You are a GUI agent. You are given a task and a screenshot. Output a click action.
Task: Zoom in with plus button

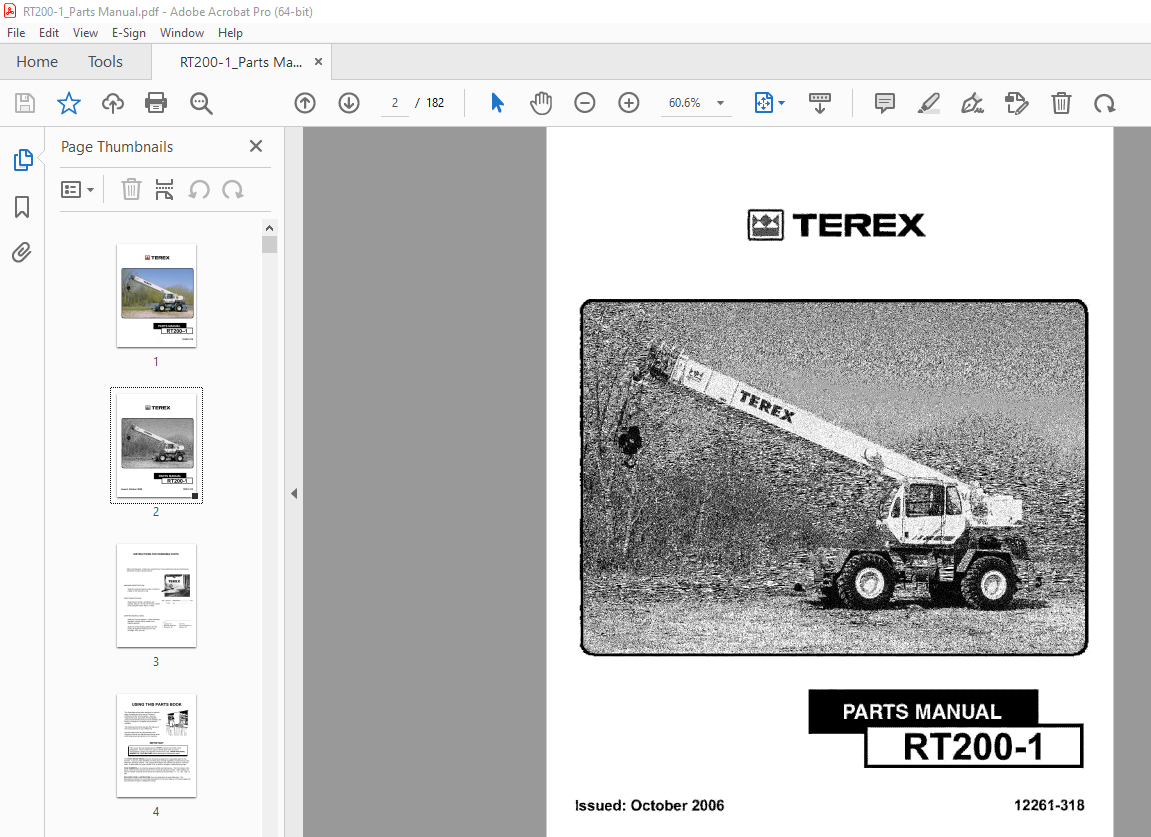[x=628, y=103]
